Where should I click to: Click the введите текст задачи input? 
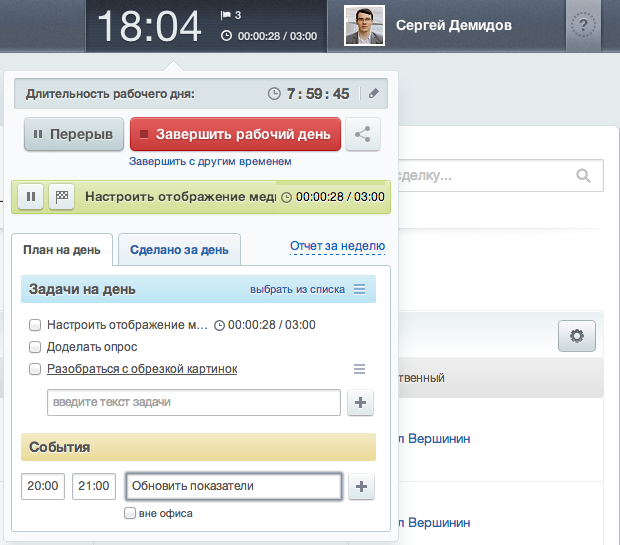(194, 402)
